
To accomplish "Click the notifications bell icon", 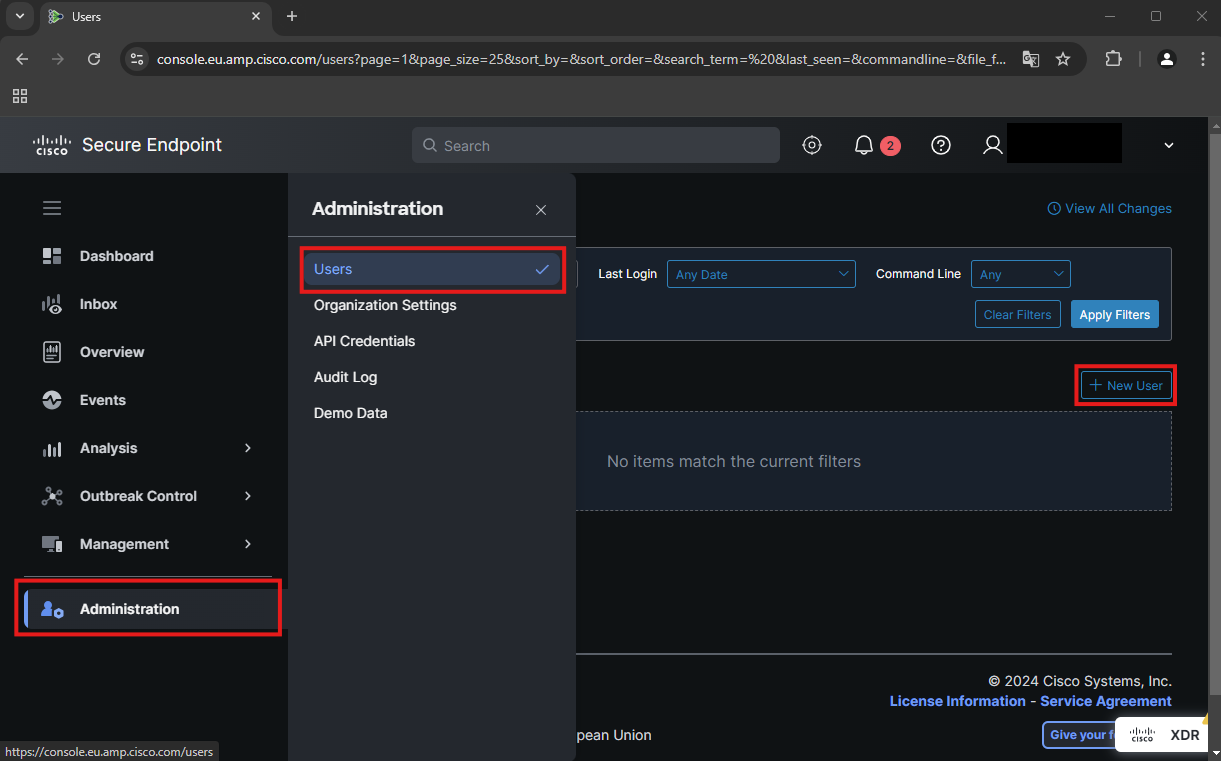I will [864, 145].
